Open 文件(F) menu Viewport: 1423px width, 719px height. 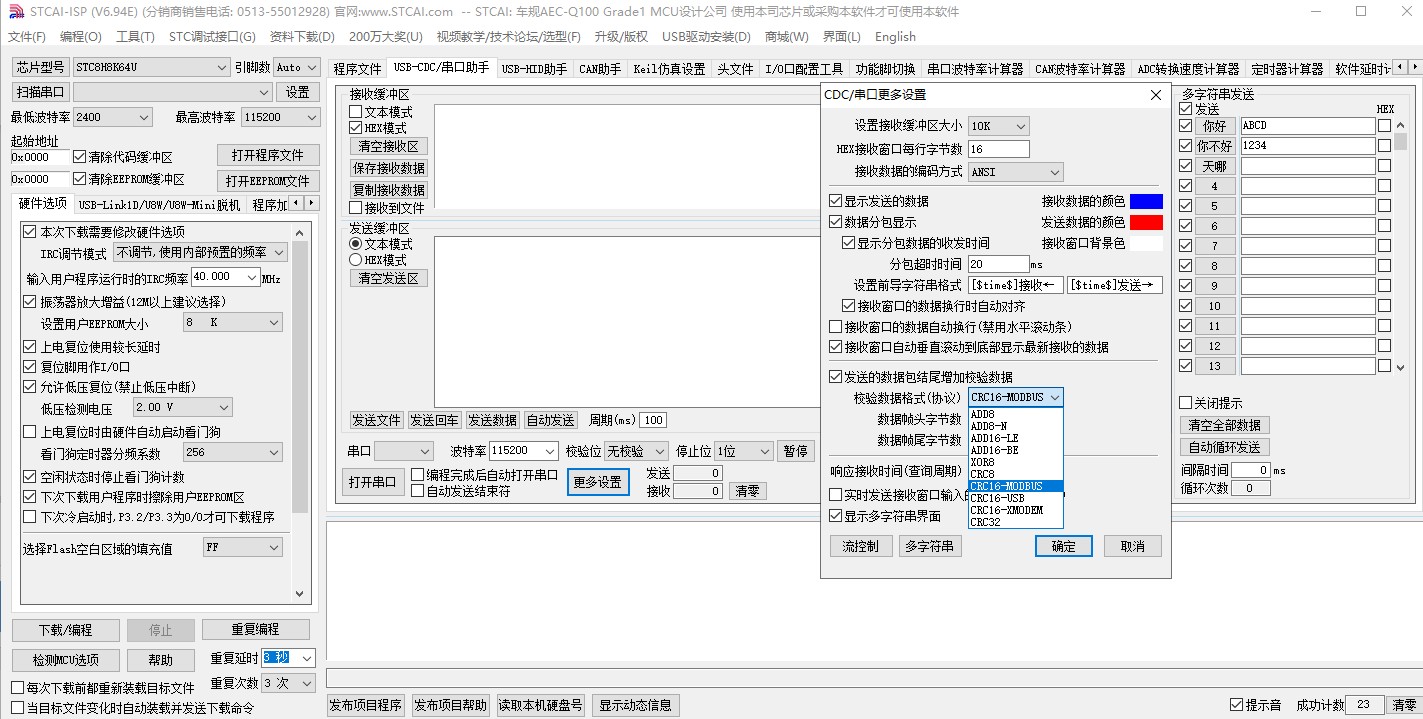(x=27, y=37)
